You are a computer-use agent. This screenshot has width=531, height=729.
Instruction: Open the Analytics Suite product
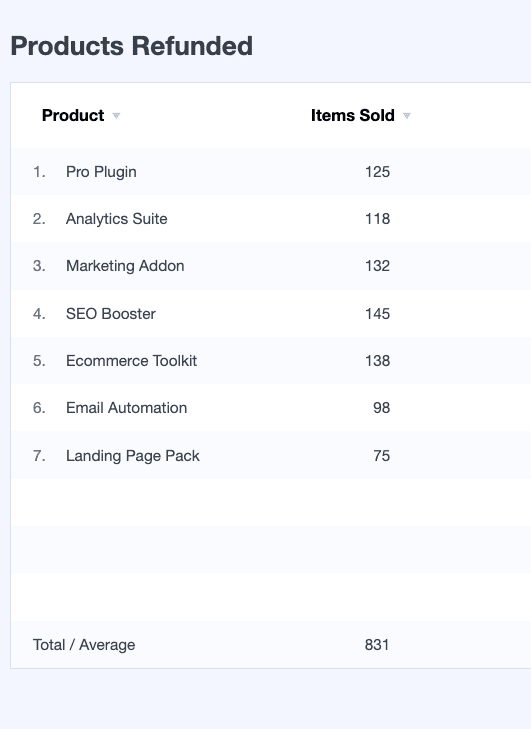point(116,219)
